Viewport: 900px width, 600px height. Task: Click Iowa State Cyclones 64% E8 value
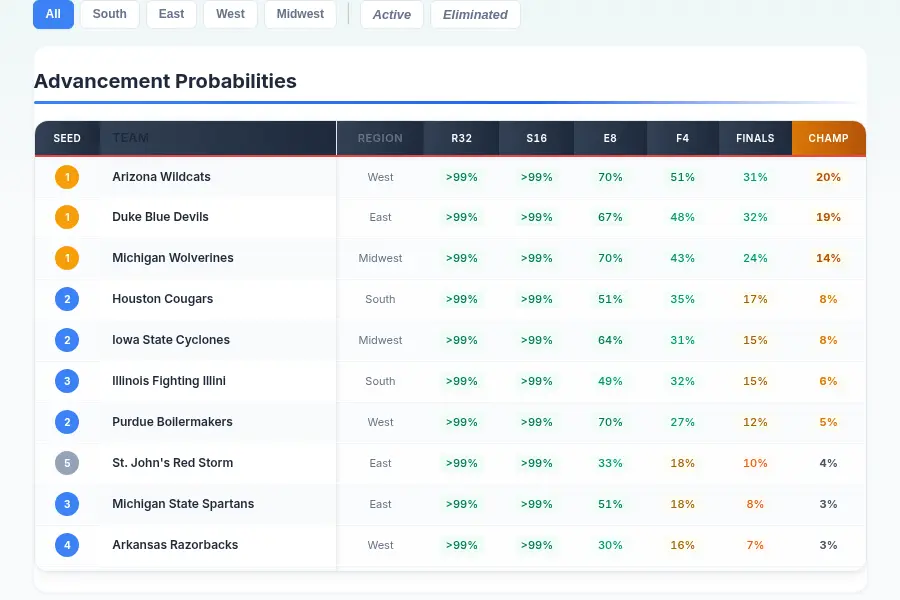pos(610,340)
